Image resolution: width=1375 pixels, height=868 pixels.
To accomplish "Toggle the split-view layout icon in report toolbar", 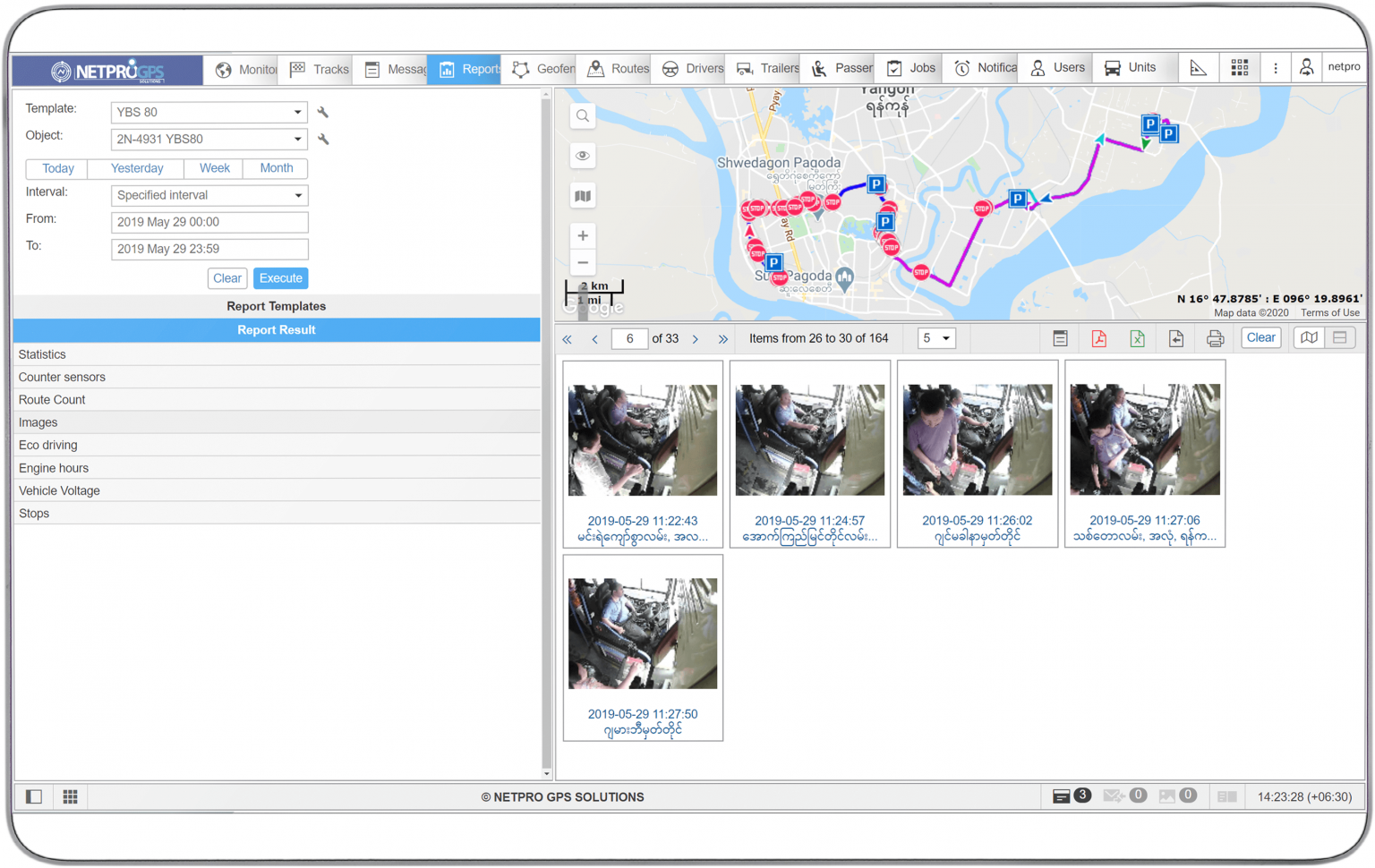I will click(x=1340, y=337).
